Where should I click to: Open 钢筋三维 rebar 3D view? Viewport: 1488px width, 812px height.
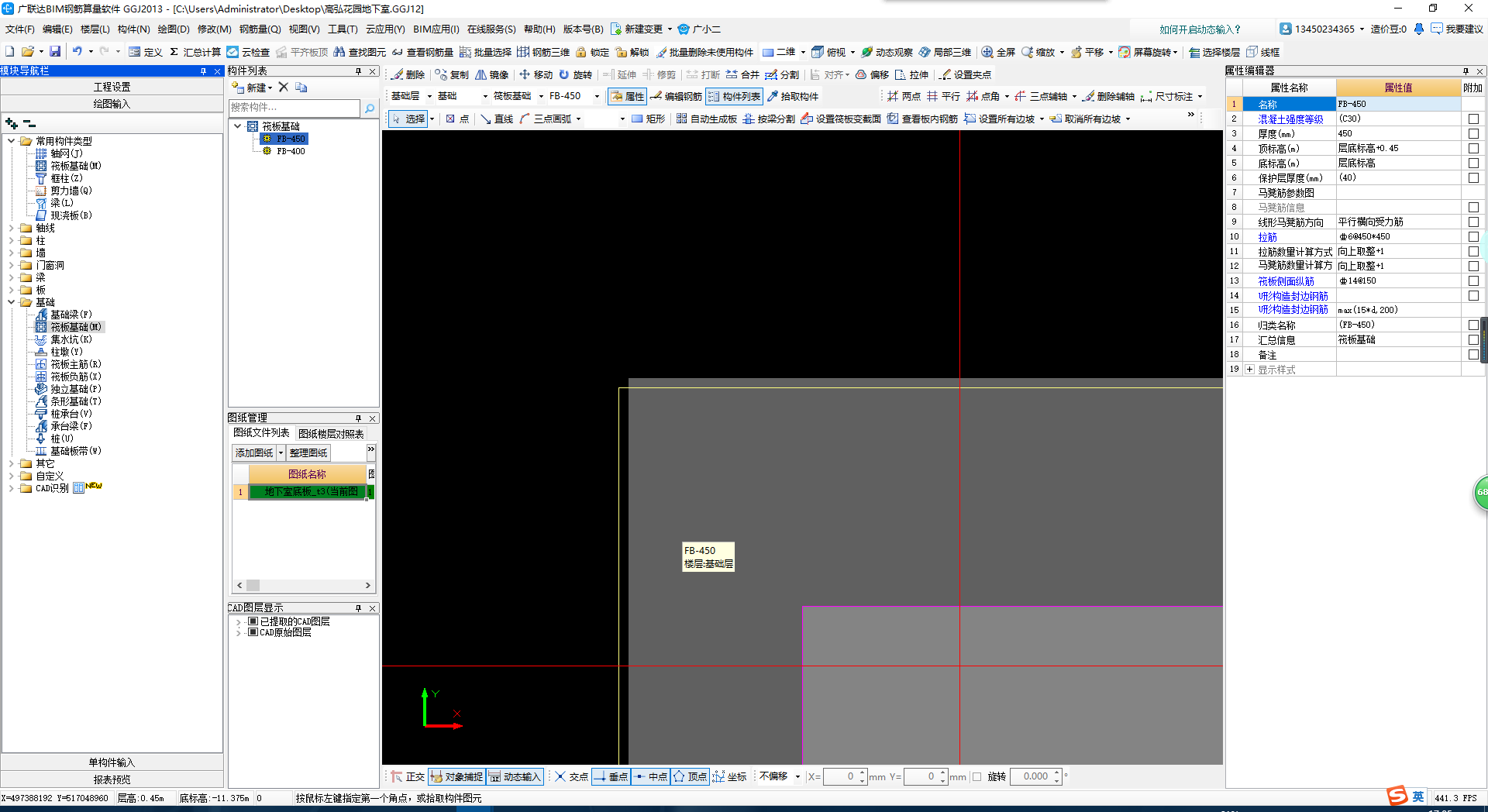[543, 52]
